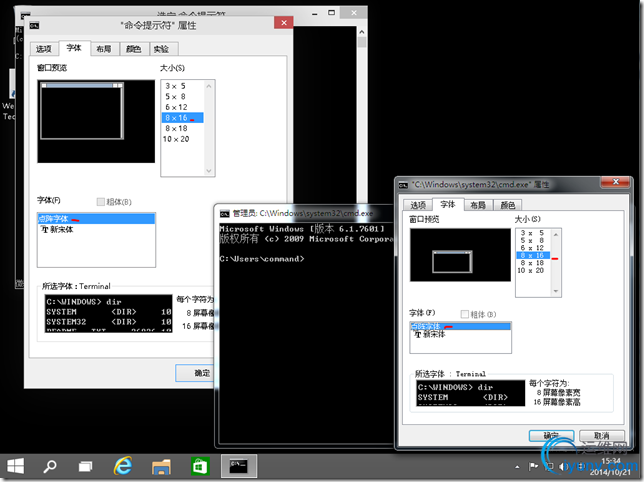Toggle bold checkbox in left dialog
The image size is (644, 482).
pos(101,202)
